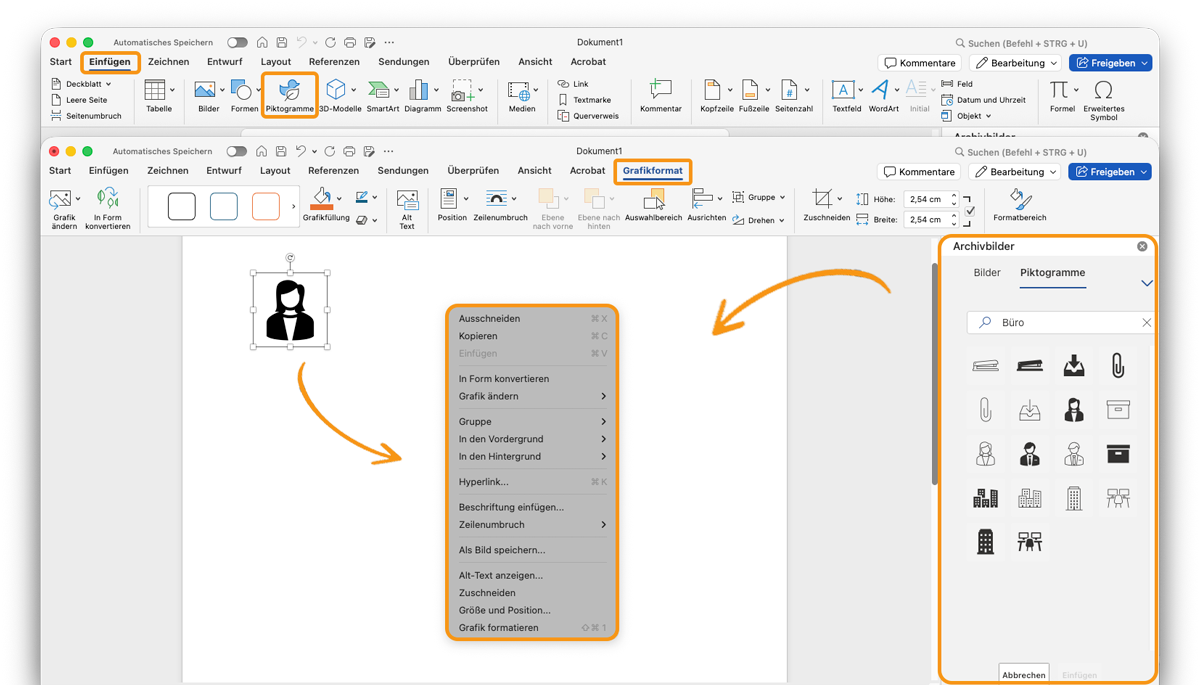Open the Auswahlbereich selection pane
The image size is (1200, 685).
[x=653, y=201]
